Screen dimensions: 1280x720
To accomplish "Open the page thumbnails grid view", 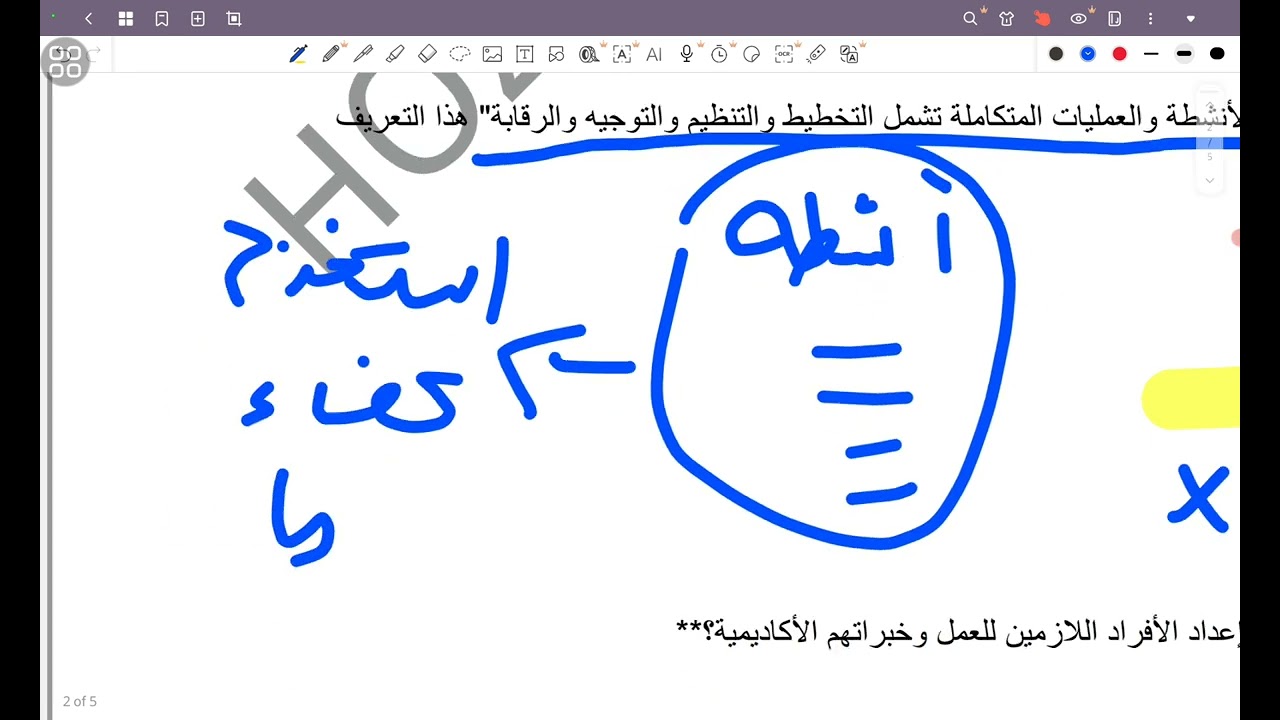I will coord(125,18).
